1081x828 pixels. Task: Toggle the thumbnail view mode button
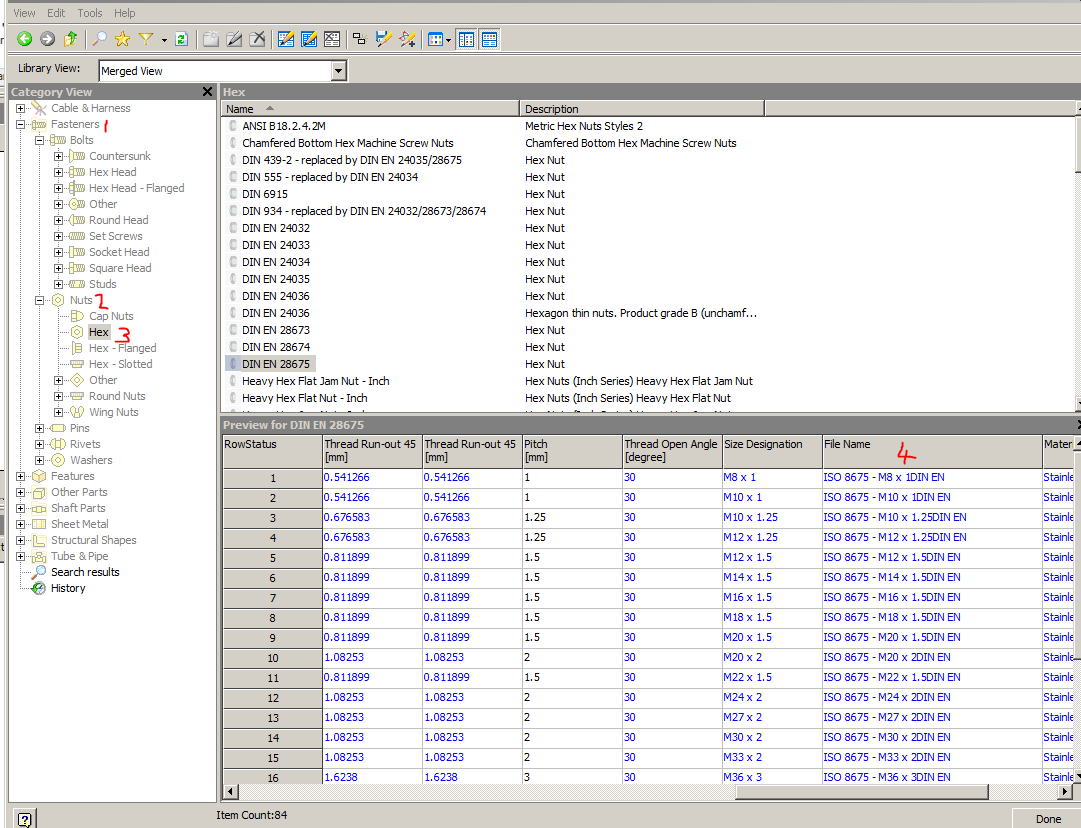pos(437,38)
